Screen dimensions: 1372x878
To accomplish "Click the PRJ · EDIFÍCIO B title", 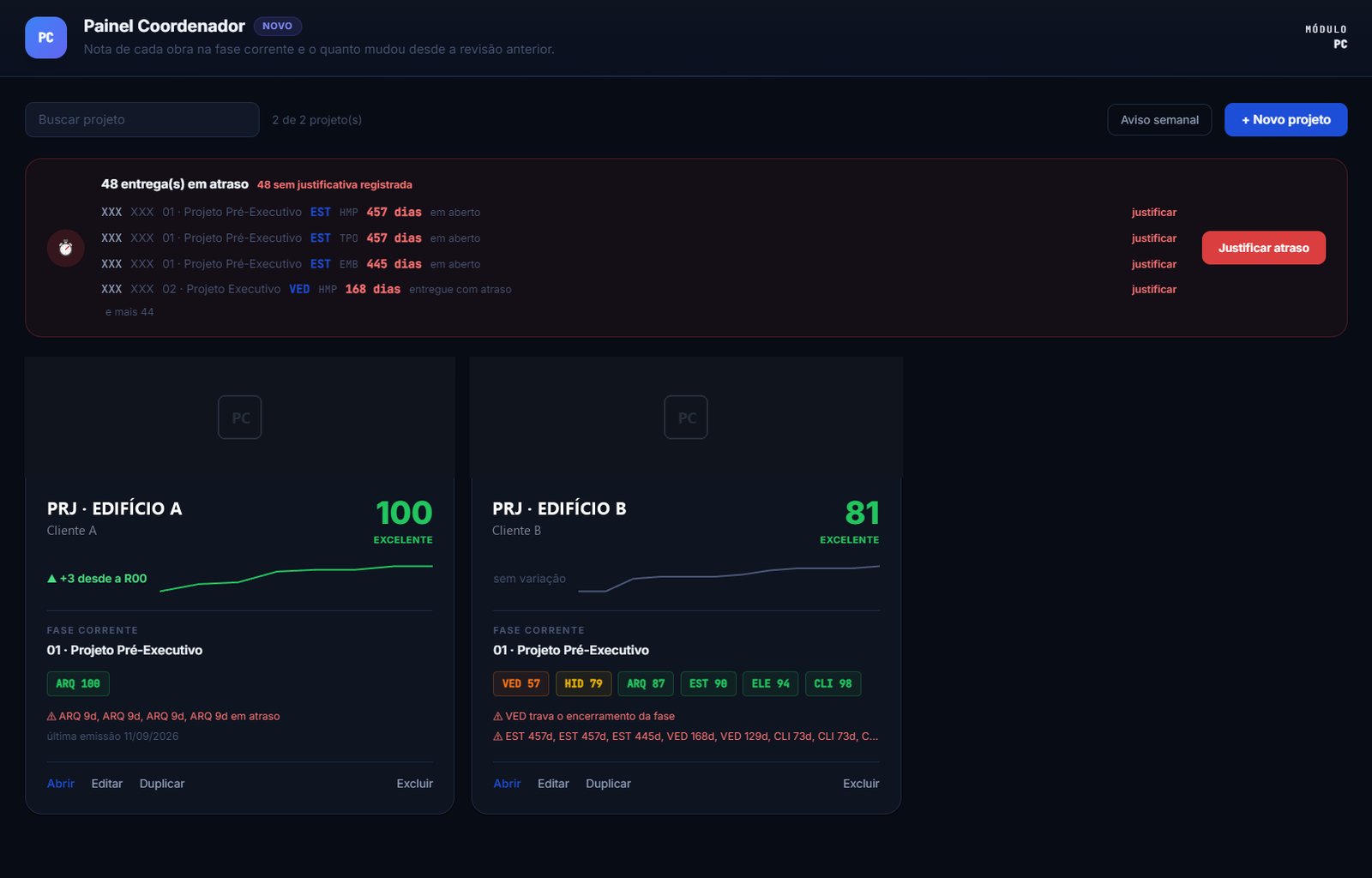I will [x=560, y=508].
